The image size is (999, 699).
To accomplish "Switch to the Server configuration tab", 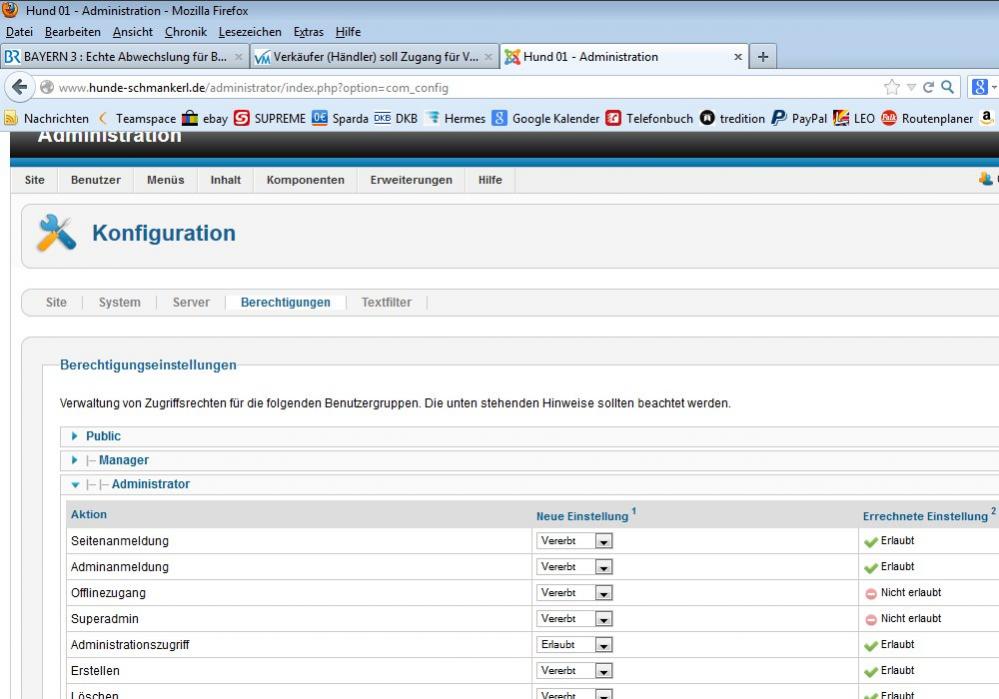I will pos(191,302).
